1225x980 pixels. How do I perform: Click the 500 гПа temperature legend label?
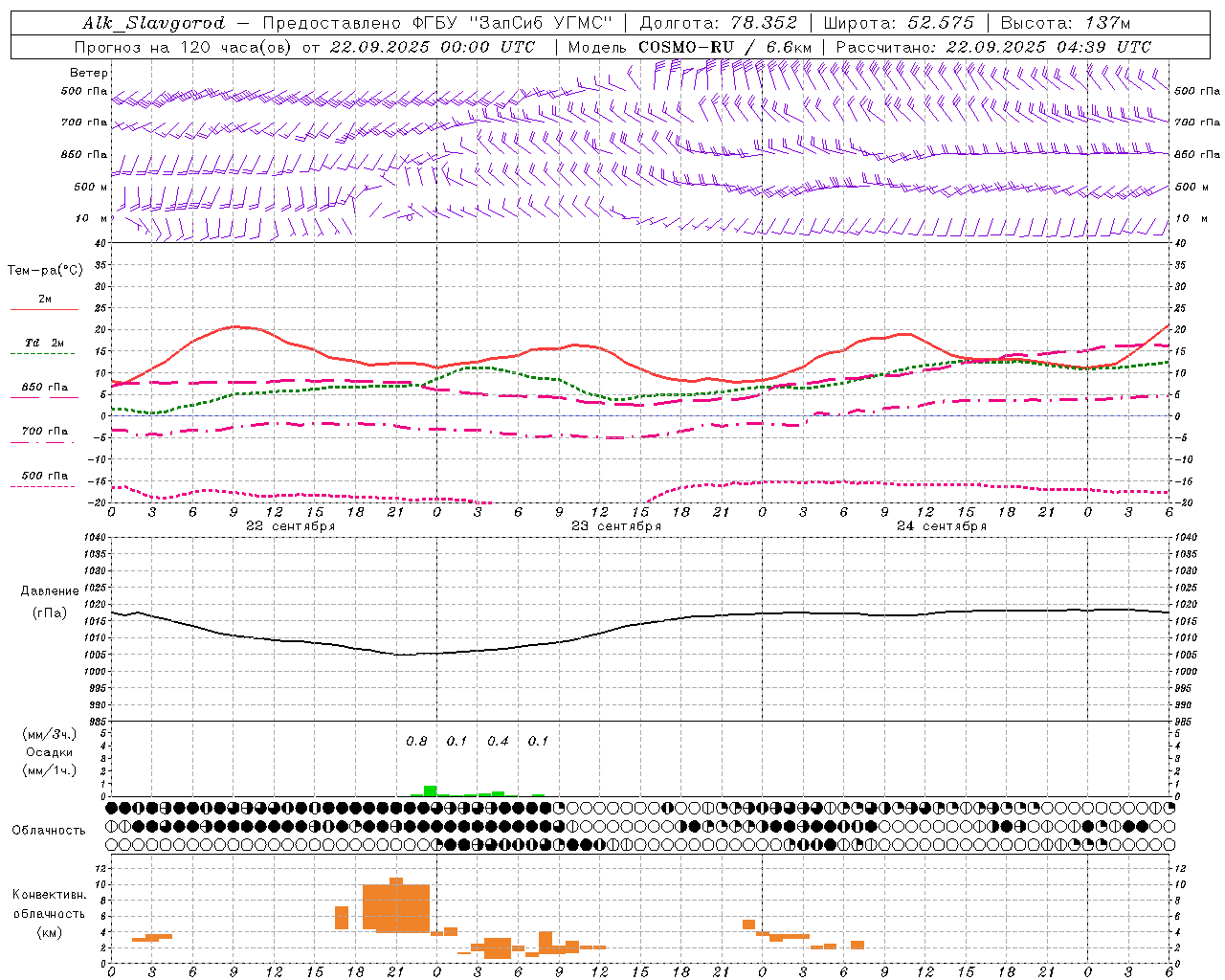tap(45, 476)
